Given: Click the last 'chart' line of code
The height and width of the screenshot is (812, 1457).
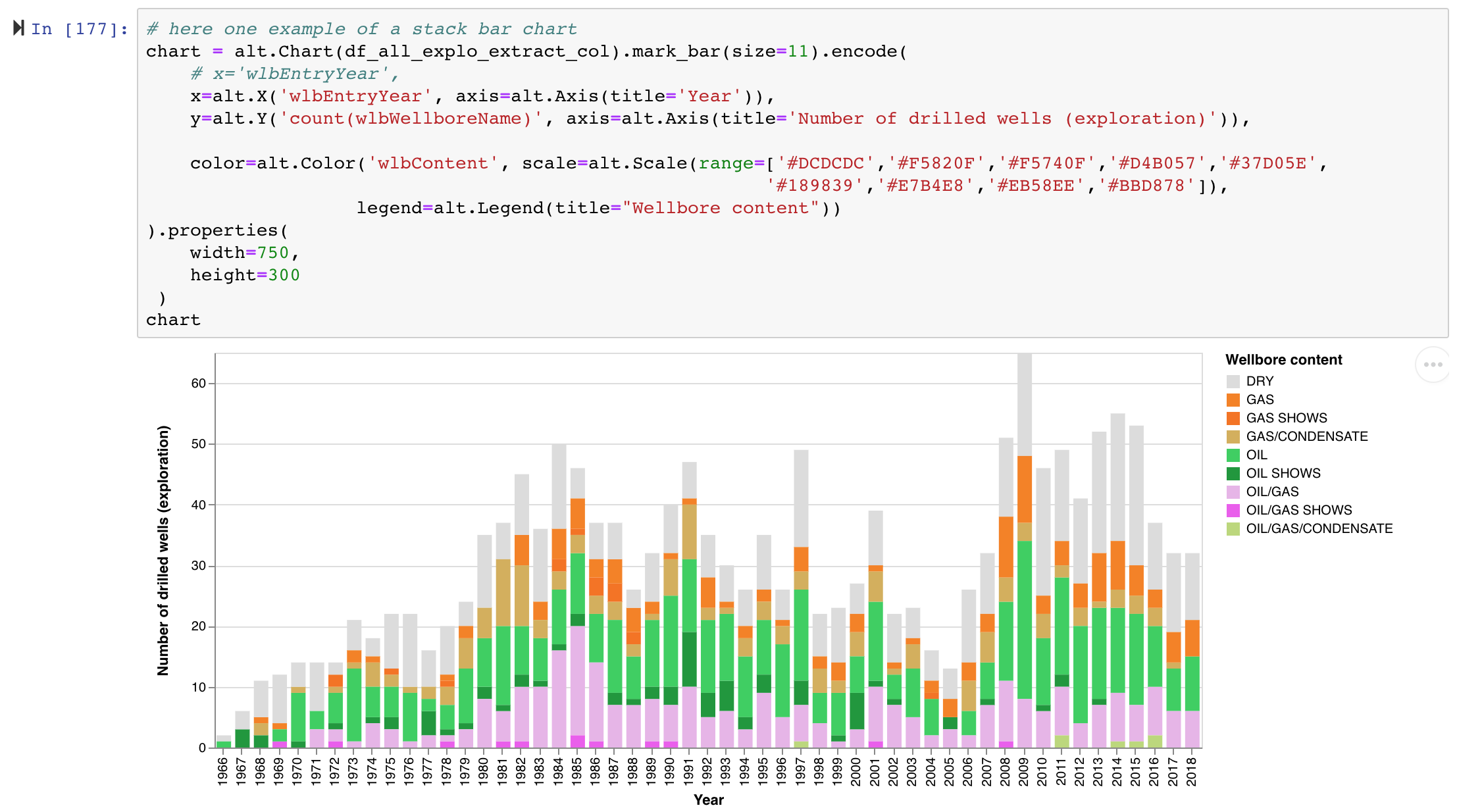Looking at the screenshot, I should click(x=173, y=320).
